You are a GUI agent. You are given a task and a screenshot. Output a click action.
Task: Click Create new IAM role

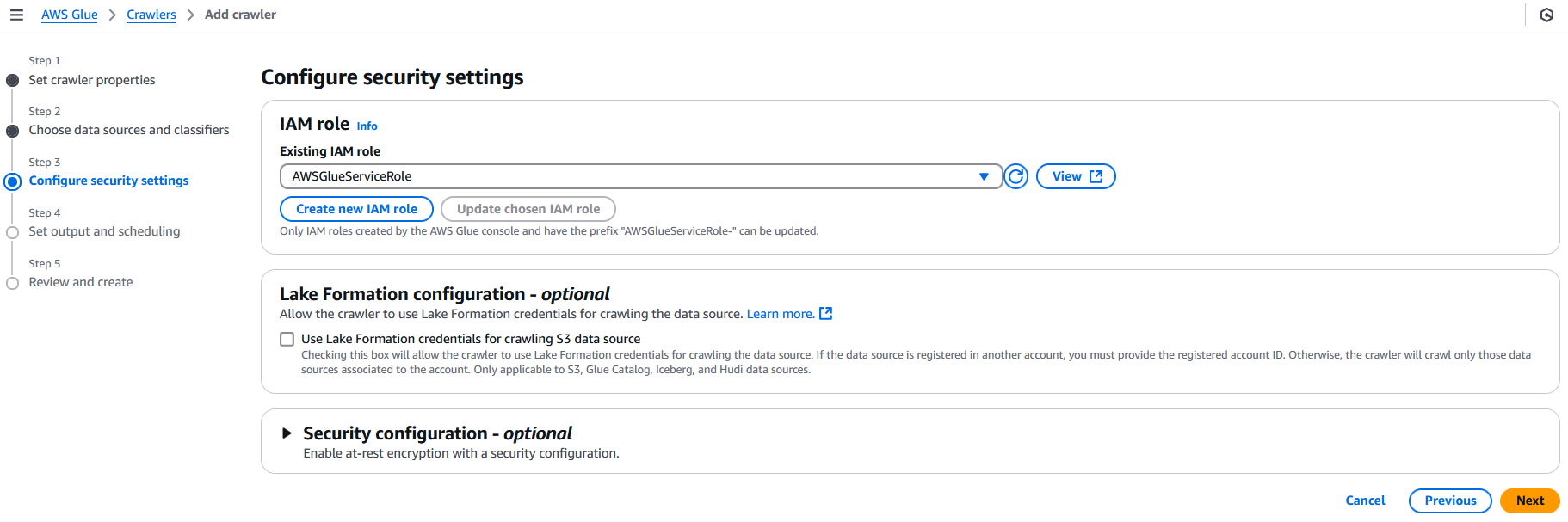356,209
